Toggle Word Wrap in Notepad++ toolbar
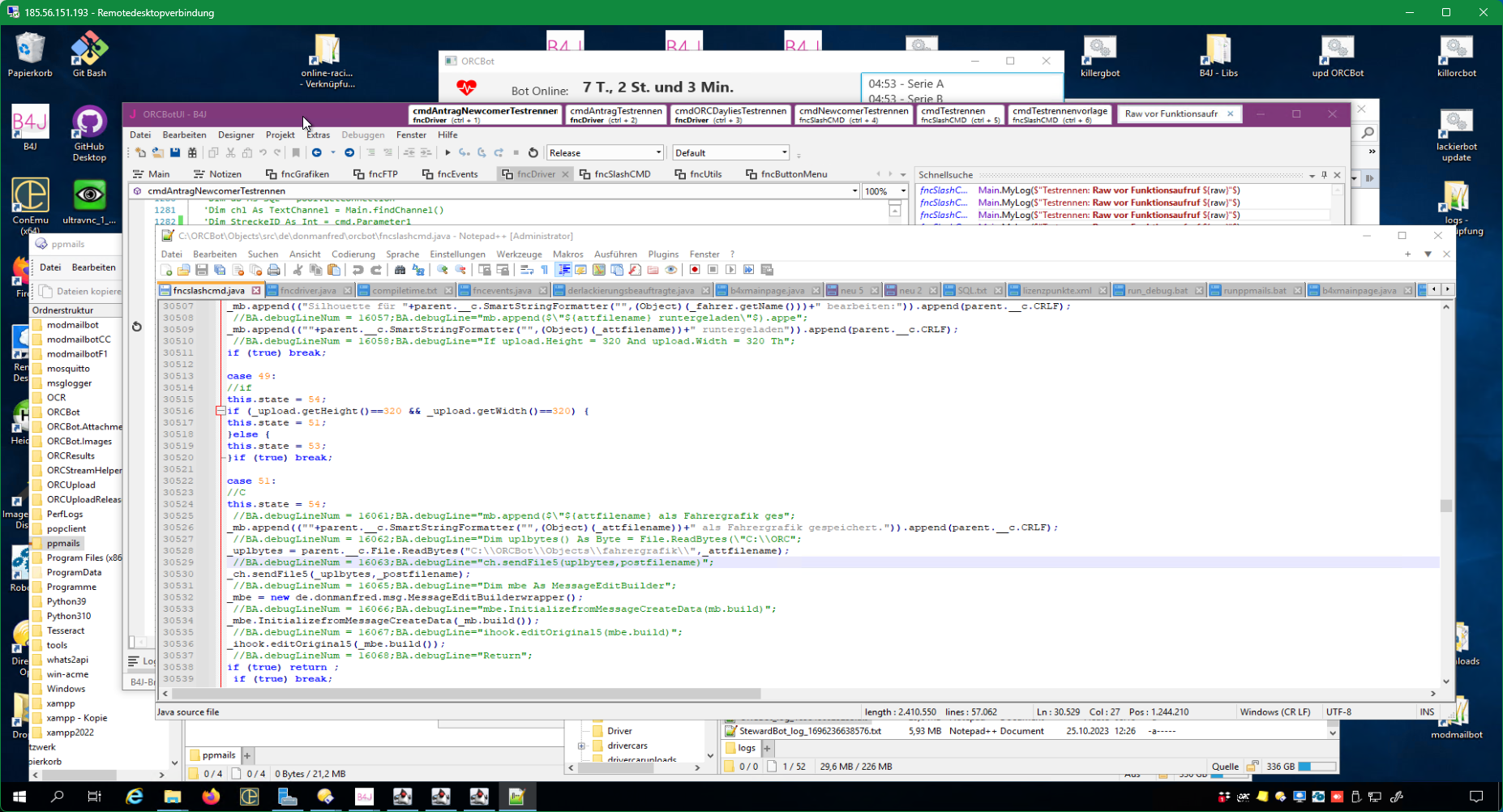The image size is (1503, 812). (527, 270)
